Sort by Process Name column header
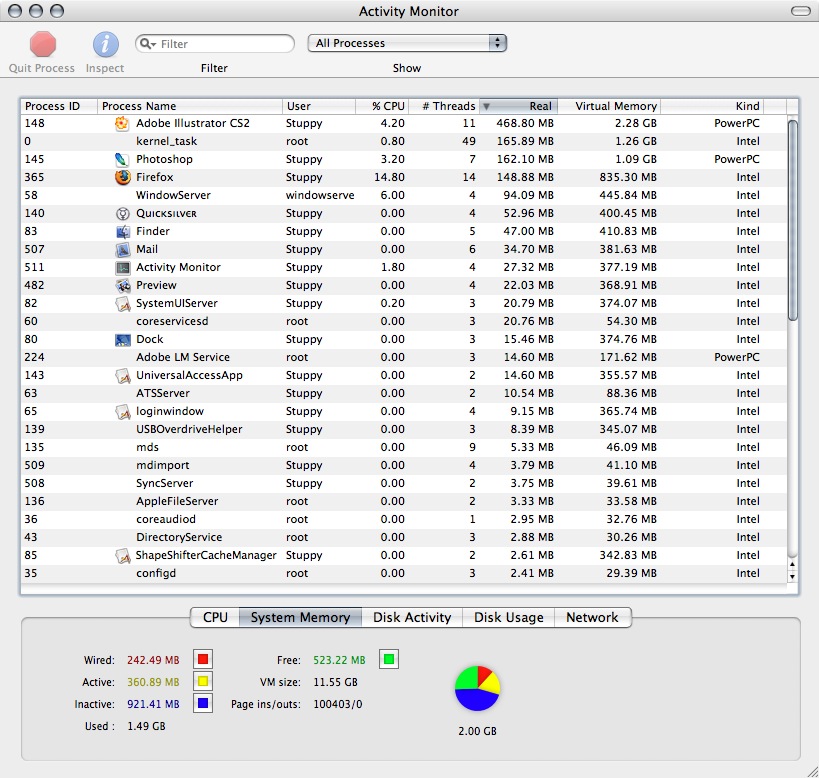This screenshot has height=778, width=819. tap(190, 106)
